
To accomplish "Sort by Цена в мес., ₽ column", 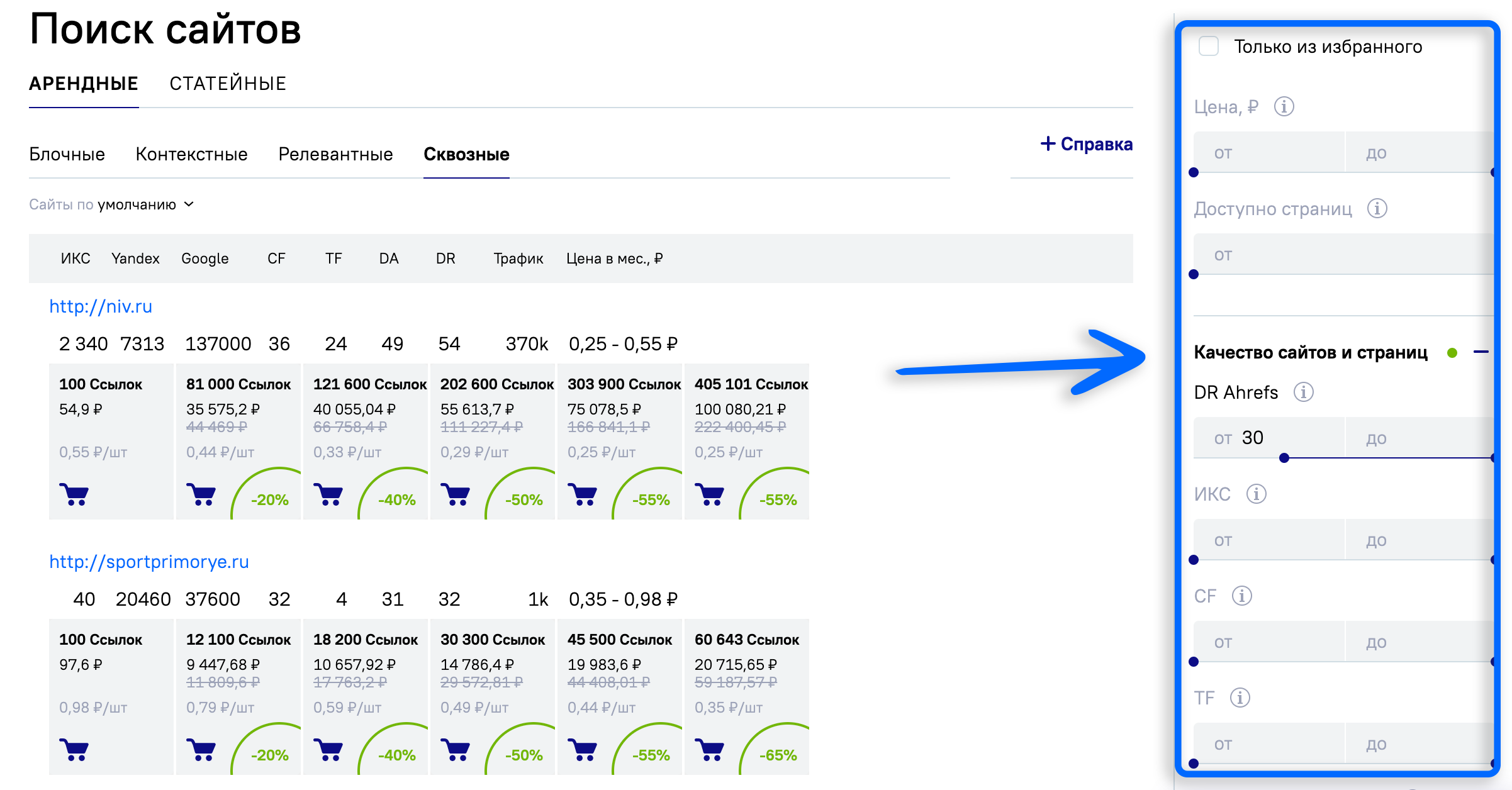I will point(614,259).
